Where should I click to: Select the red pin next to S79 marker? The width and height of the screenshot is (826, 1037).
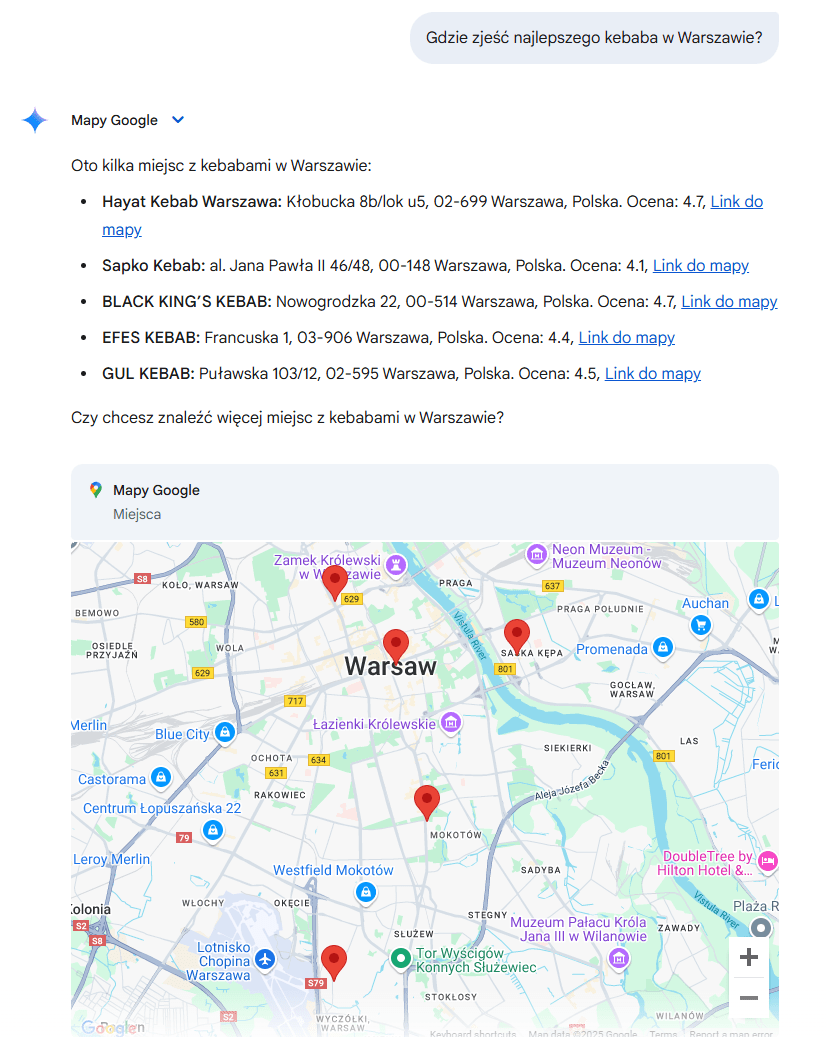(333, 962)
